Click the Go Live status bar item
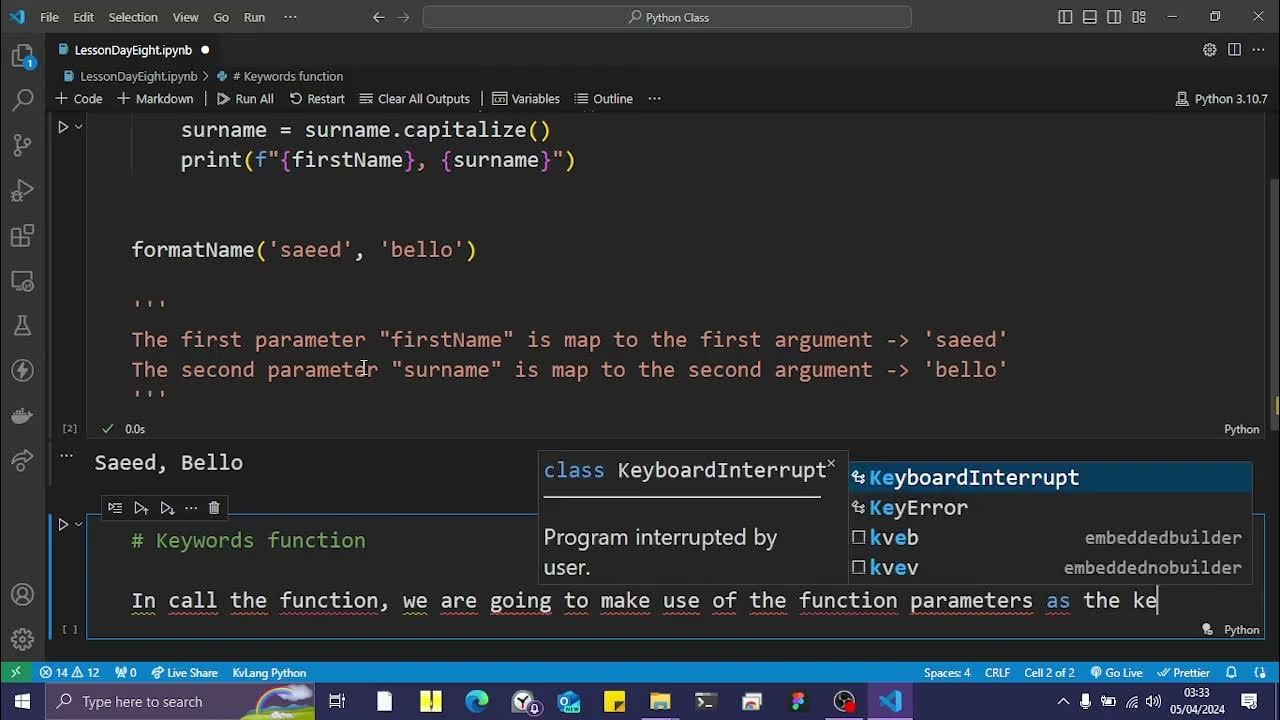 pyautogui.click(x=1116, y=673)
